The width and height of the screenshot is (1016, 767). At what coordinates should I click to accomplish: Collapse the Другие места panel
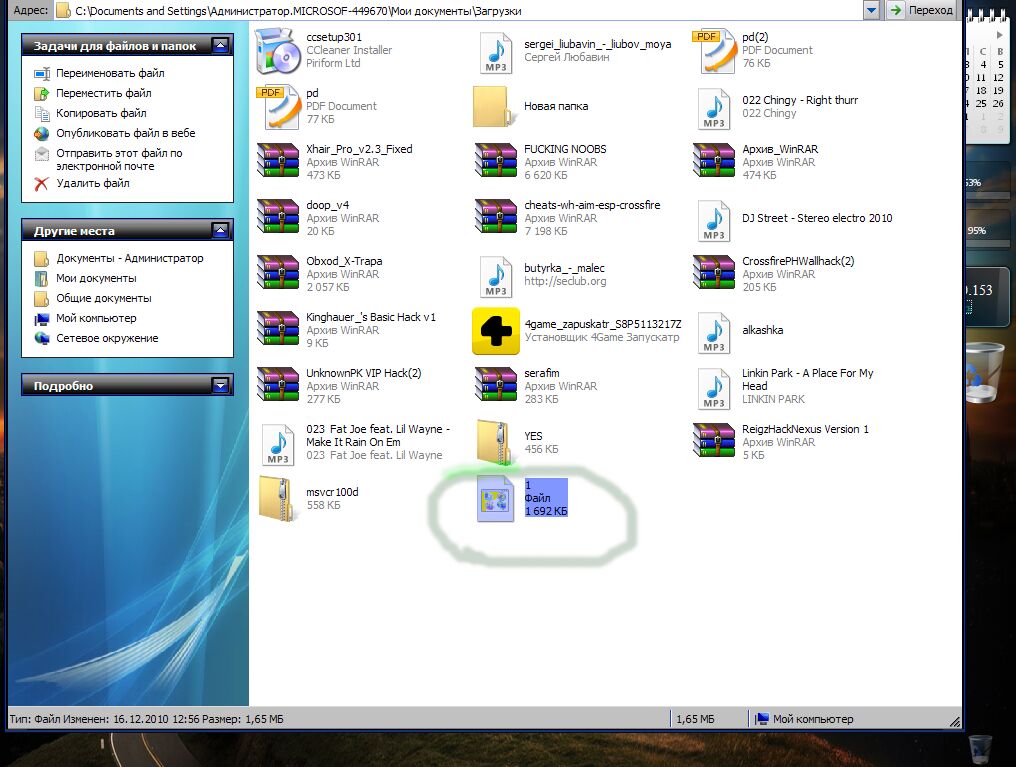tap(220, 230)
